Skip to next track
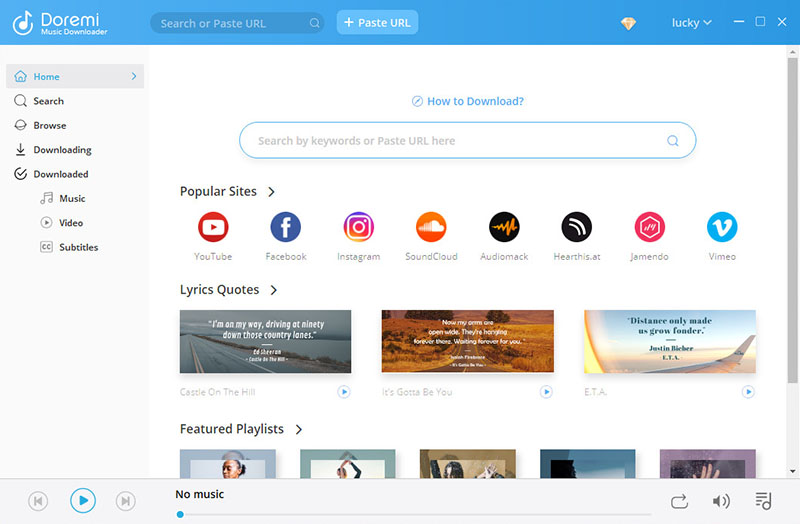This screenshot has width=800, height=524. pyautogui.click(x=126, y=501)
